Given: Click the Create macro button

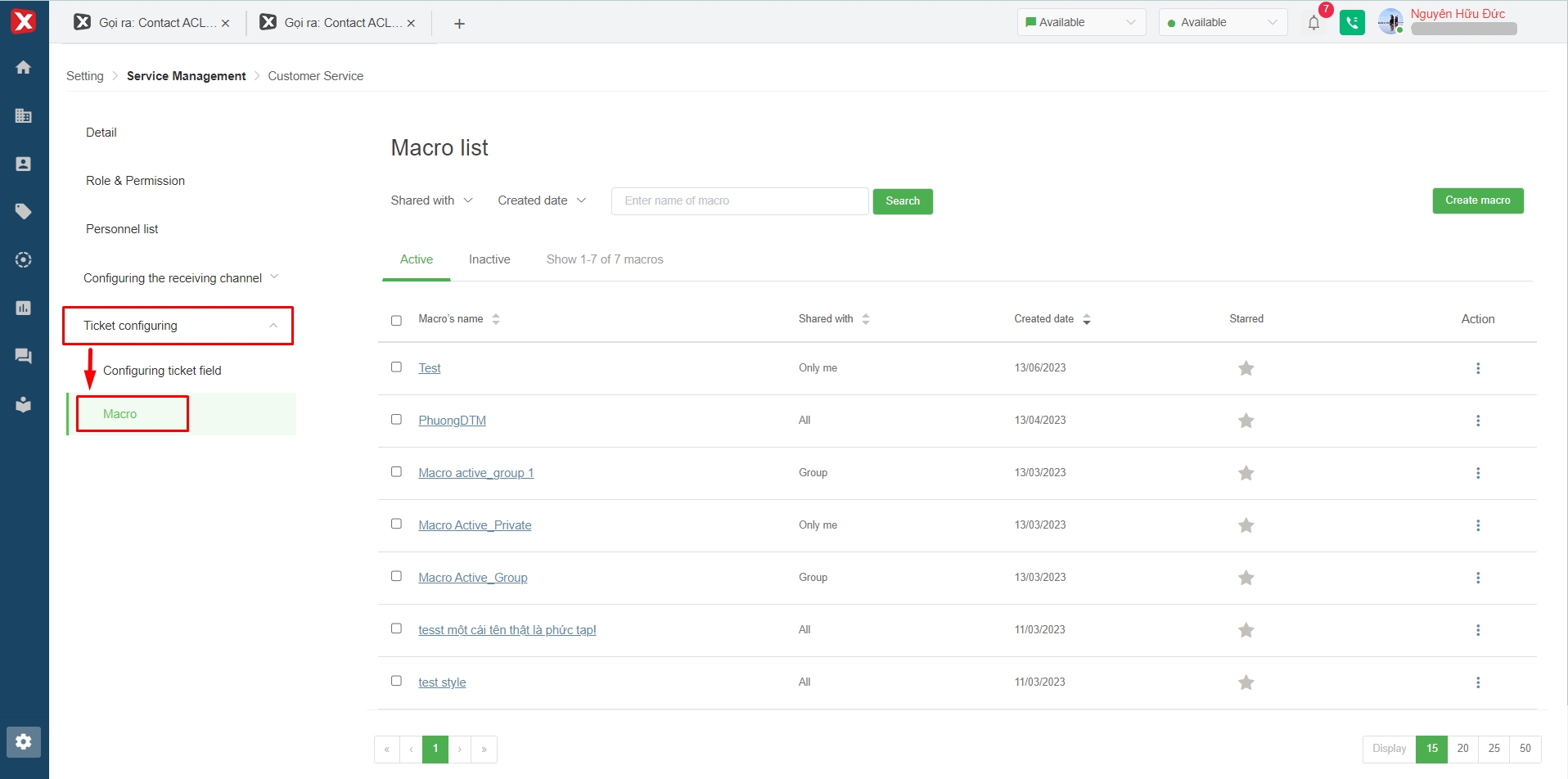Looking at the screenshot, I should pos(1477,200).
